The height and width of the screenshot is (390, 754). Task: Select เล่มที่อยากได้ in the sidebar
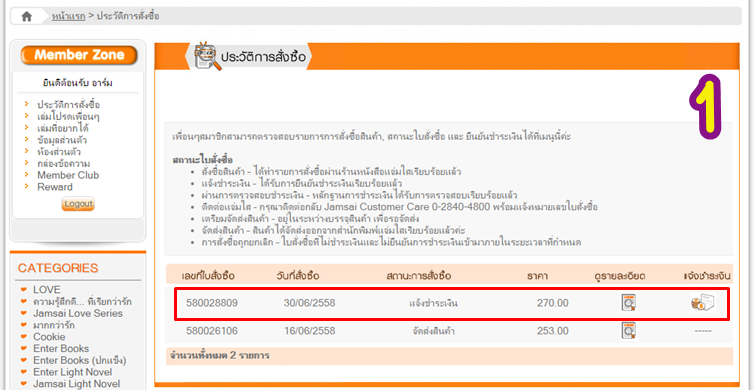(x=63, y=128)
